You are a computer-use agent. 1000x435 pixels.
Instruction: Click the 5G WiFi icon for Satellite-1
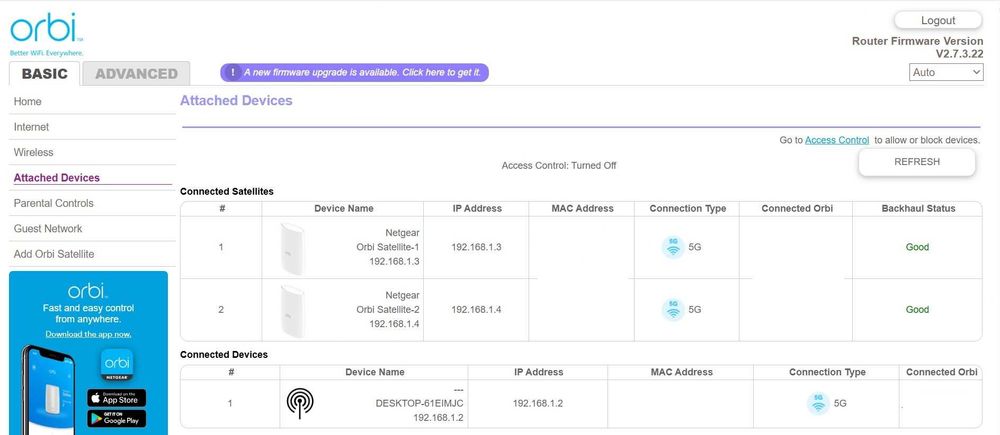673,247
